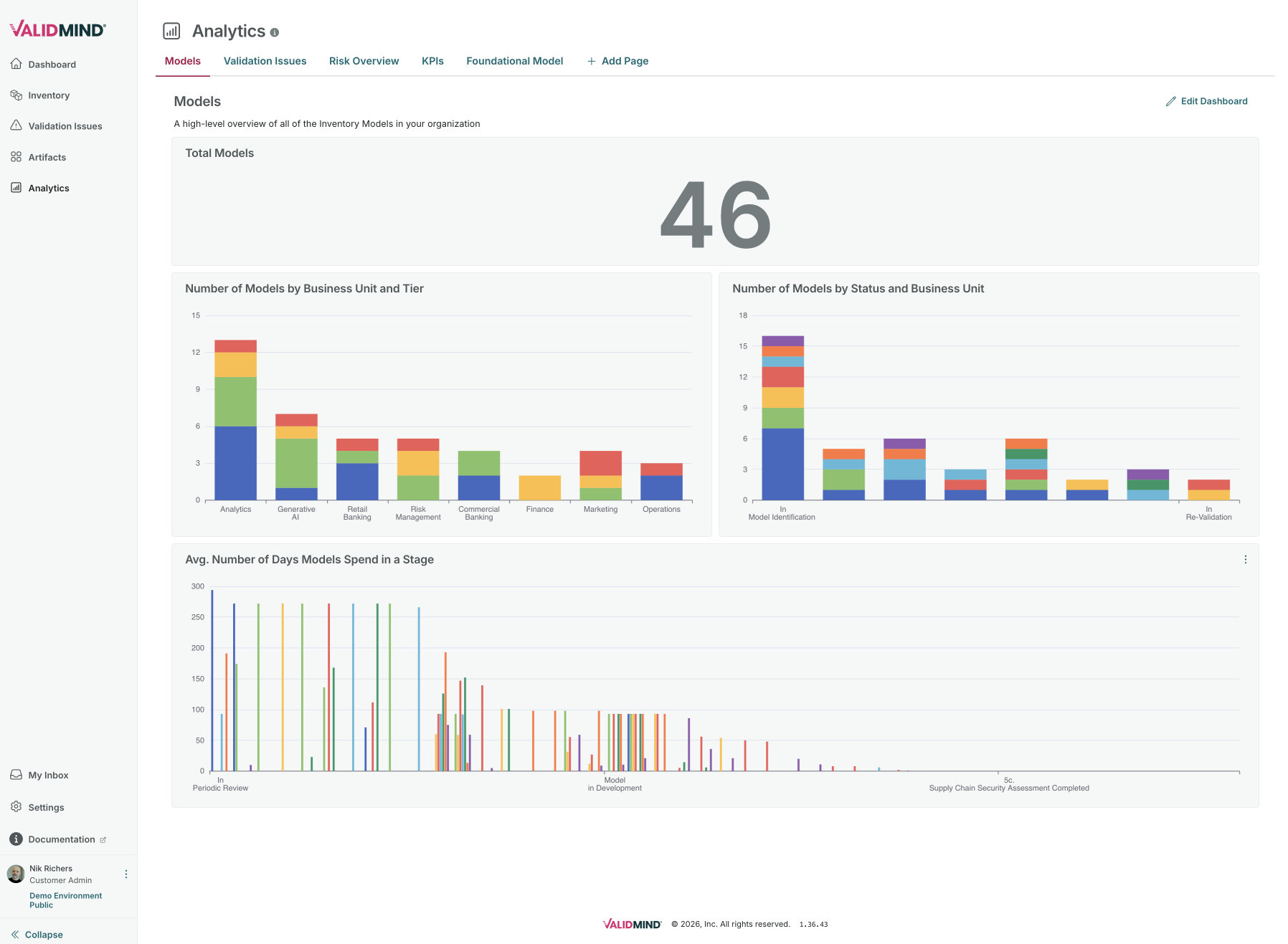Open options menu for Avg. Days chart
1288x944 pixels.
pos(1246,560)
